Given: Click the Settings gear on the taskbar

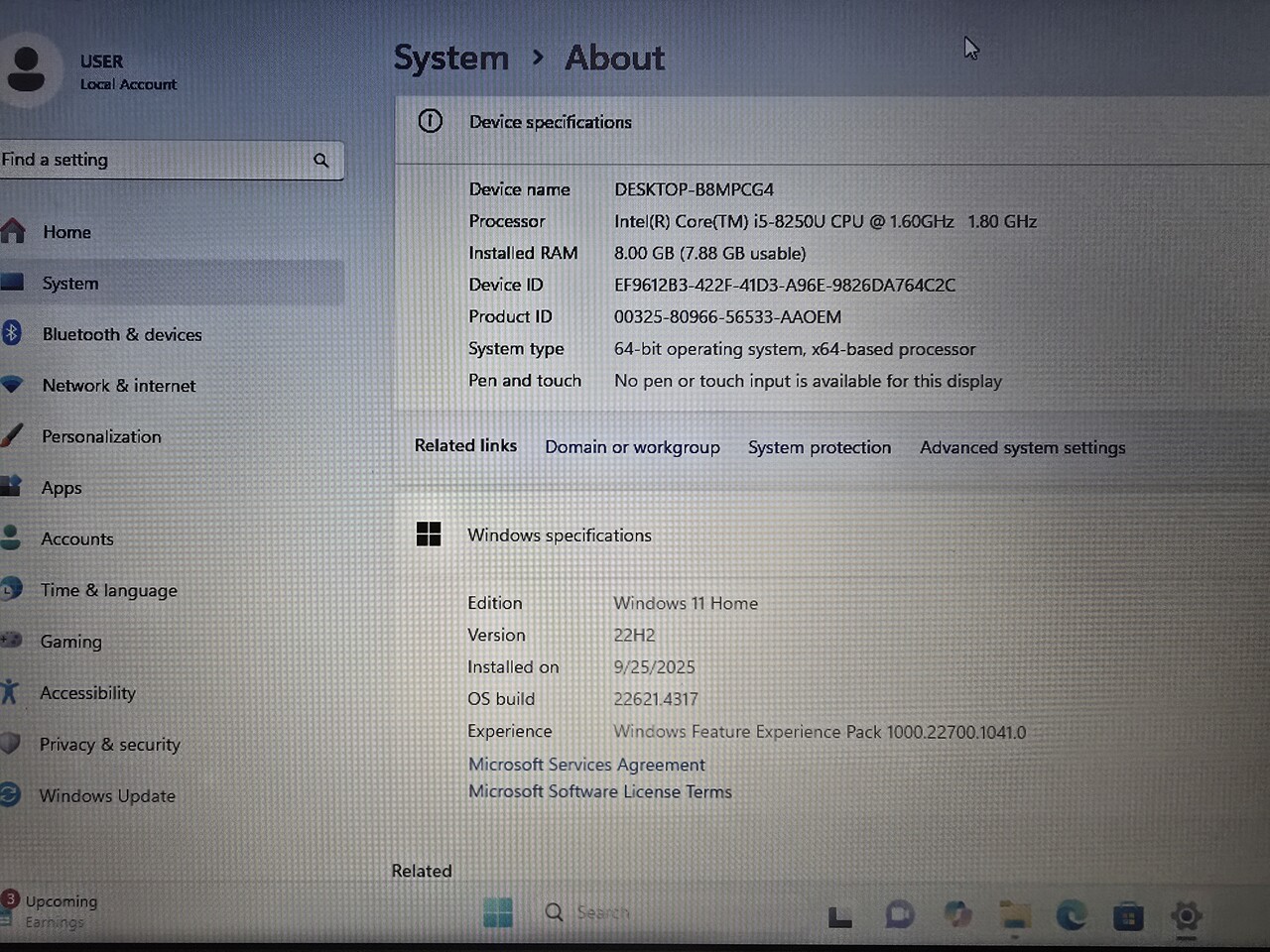Looking at the screenshot, I should pos(1186,916).
